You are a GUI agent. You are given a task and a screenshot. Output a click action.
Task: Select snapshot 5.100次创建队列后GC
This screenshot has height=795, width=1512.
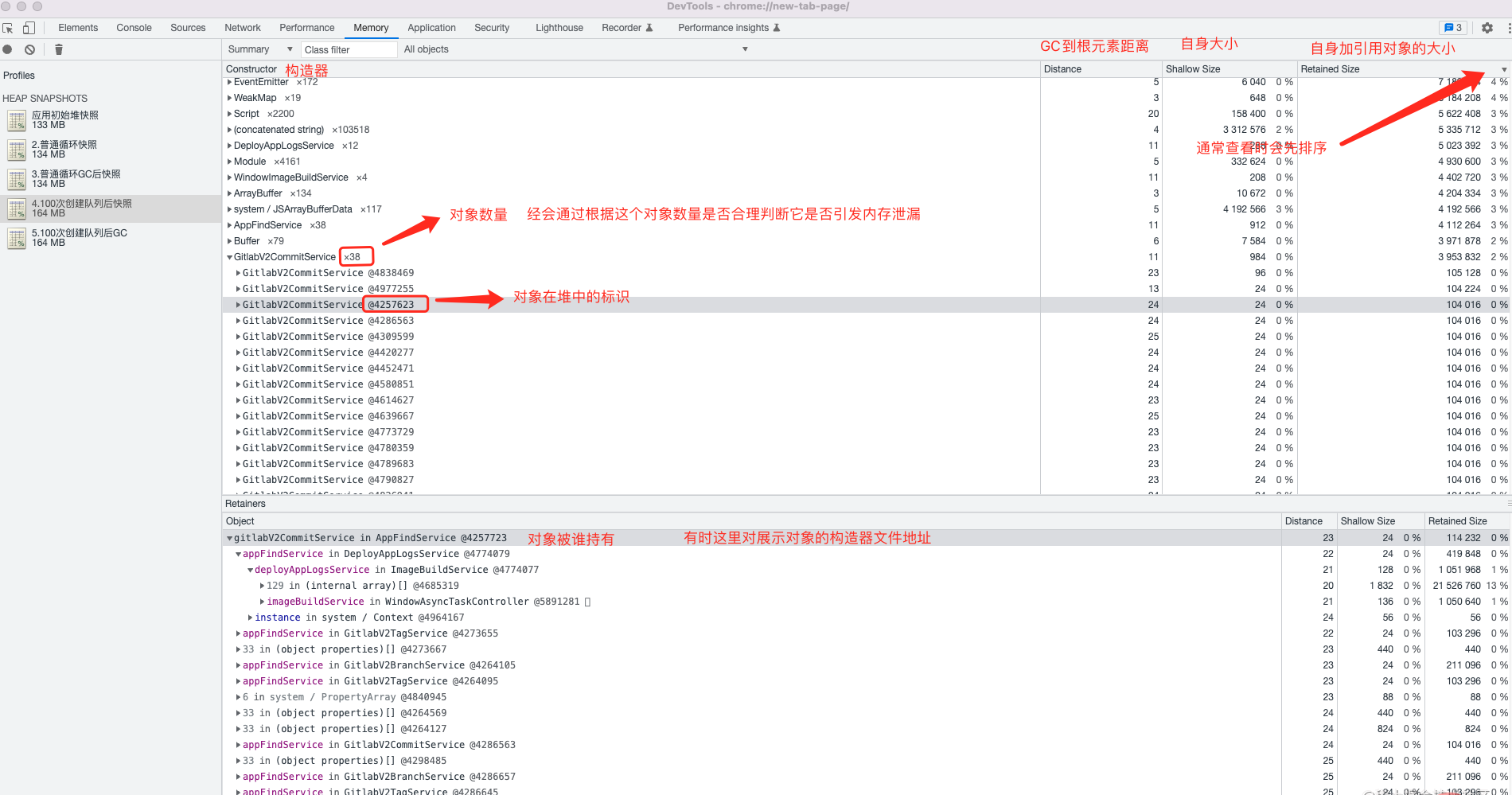(111, 238)
